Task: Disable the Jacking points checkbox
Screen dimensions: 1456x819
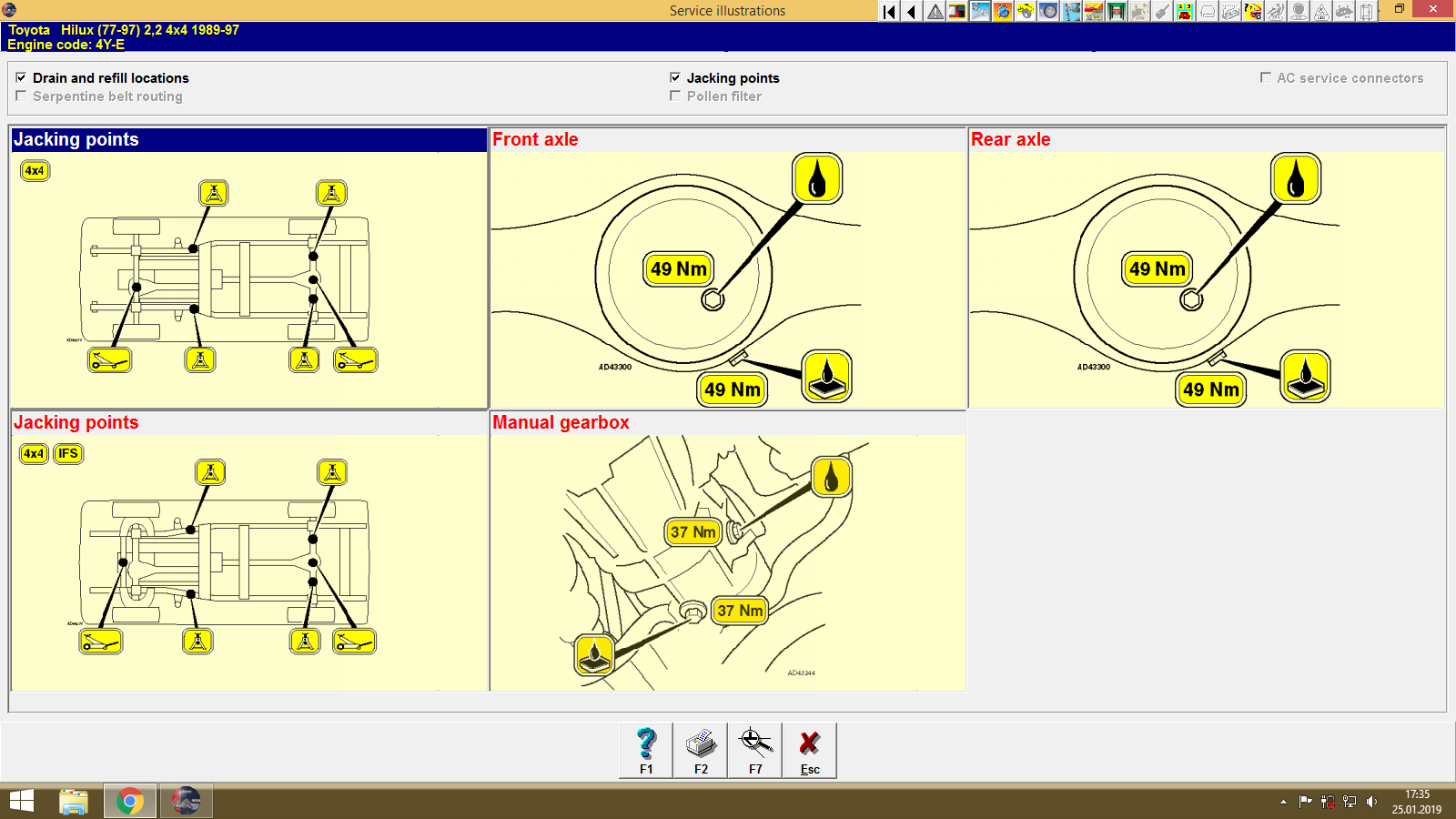Action: (675, 77)
